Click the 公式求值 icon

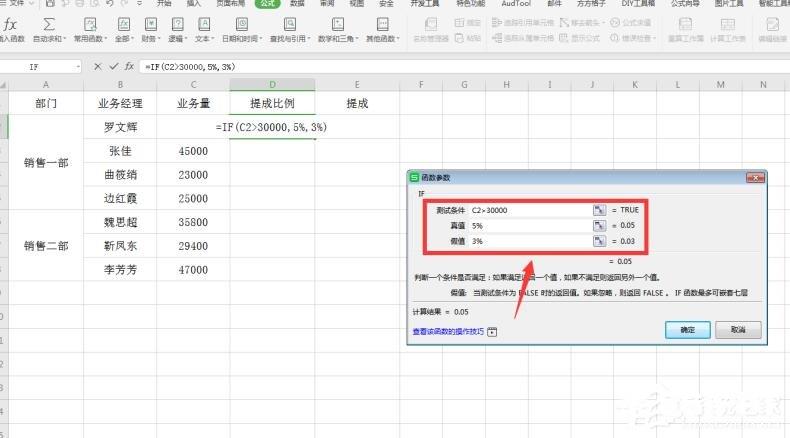[615, 23]
